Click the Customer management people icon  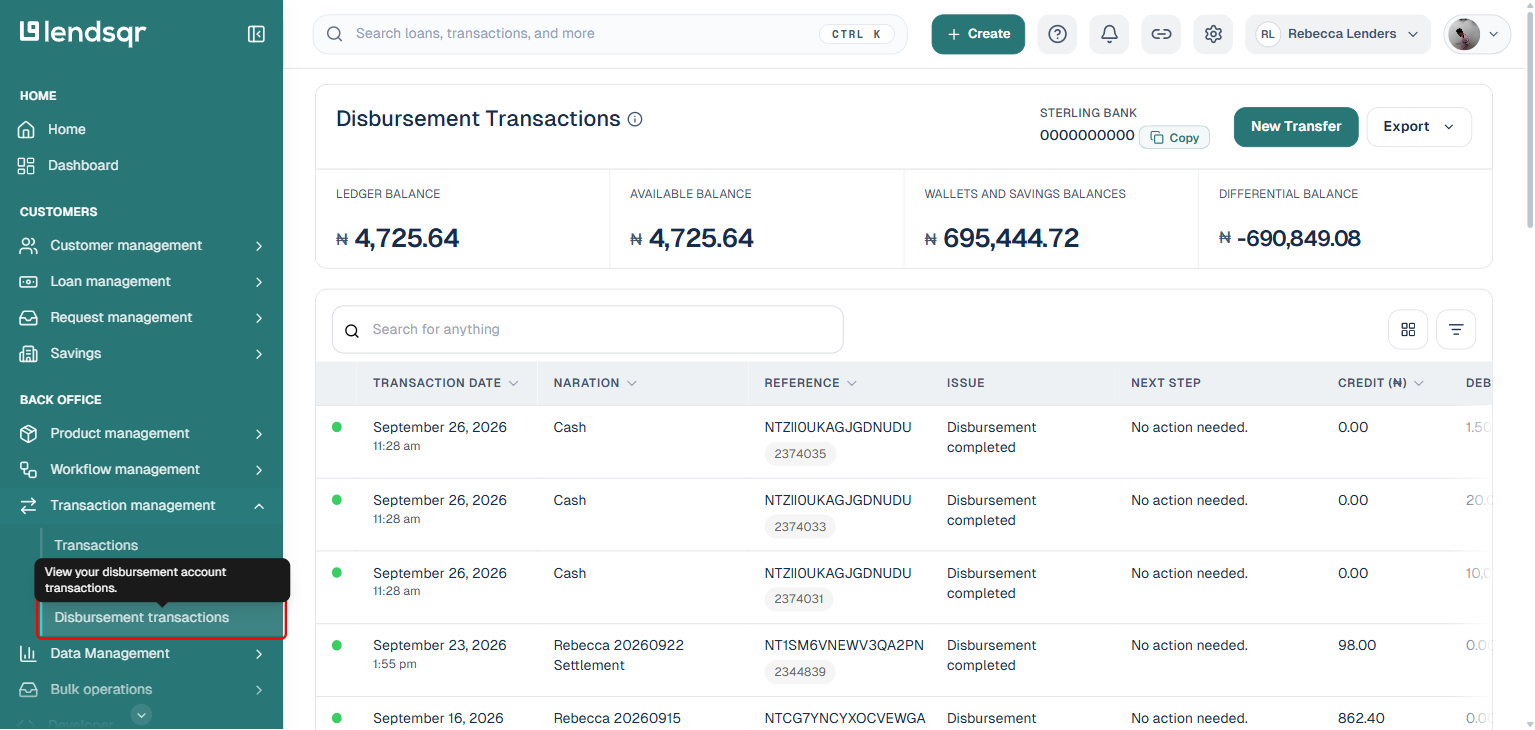(29, 246)
